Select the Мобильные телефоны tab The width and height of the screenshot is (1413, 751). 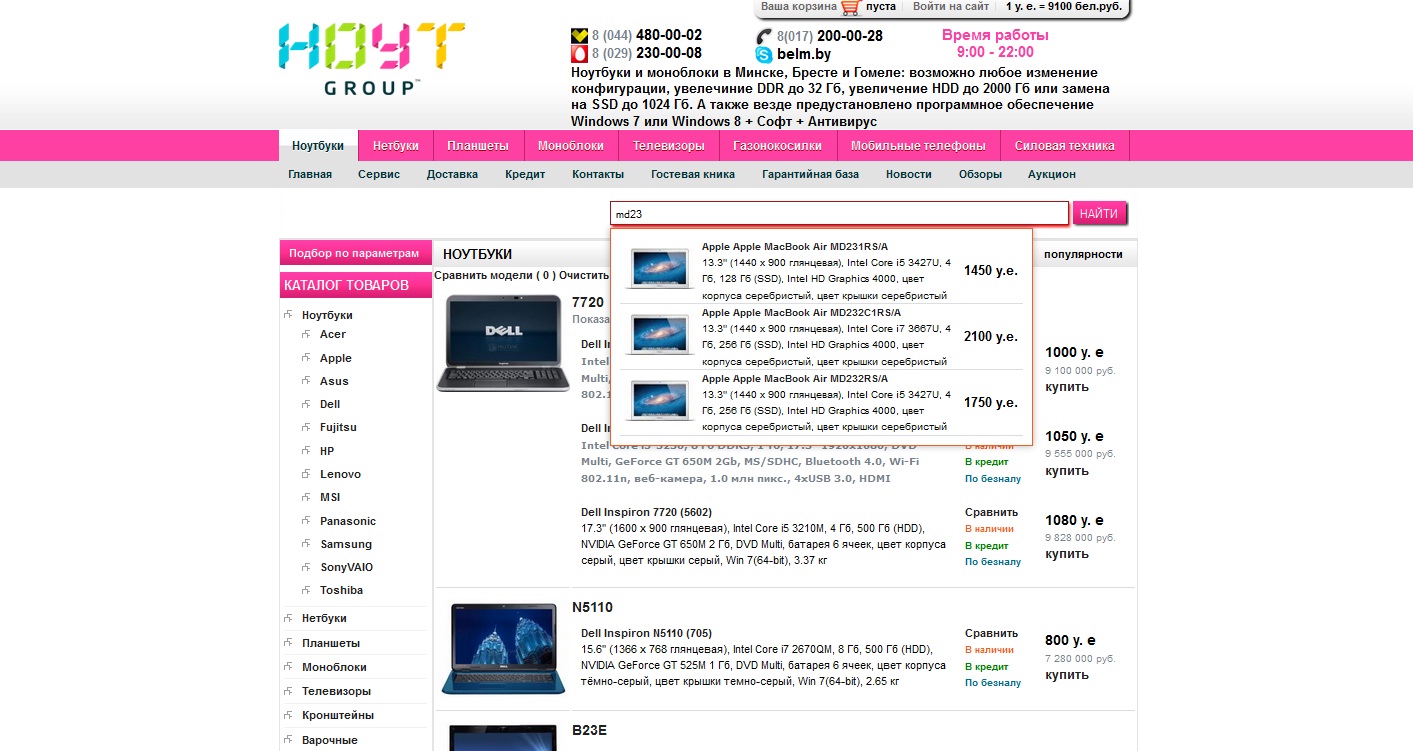tap(918, 146)
